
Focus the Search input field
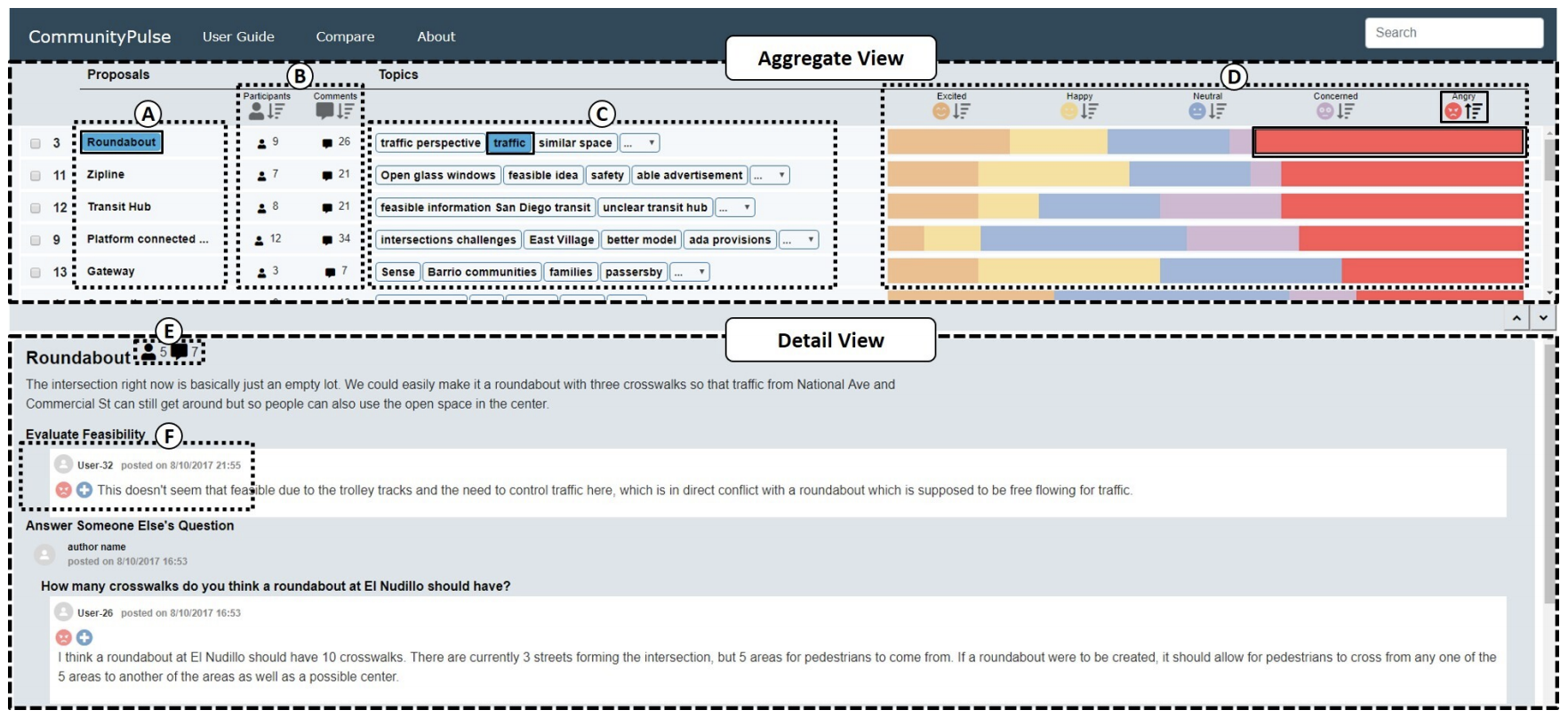click(x=1453, y=33)
